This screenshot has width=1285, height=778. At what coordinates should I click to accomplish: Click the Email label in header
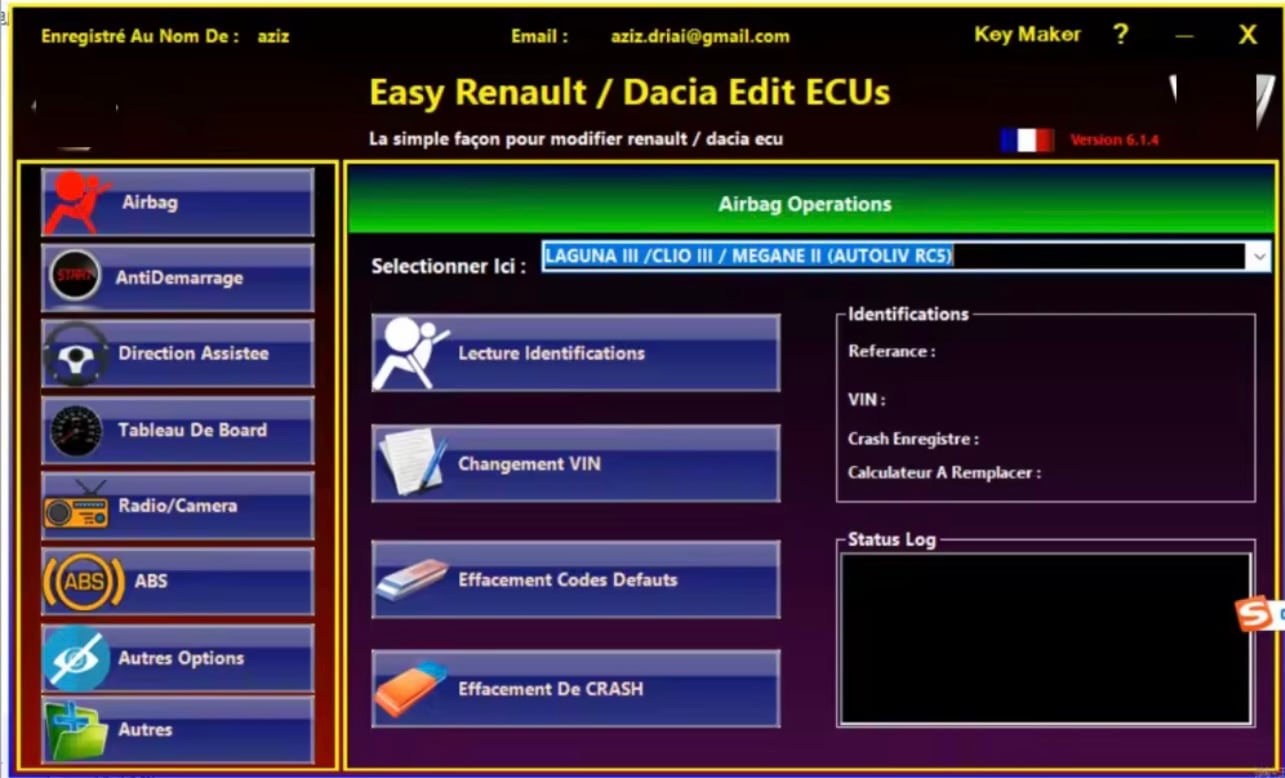click(x=539, y=37)
